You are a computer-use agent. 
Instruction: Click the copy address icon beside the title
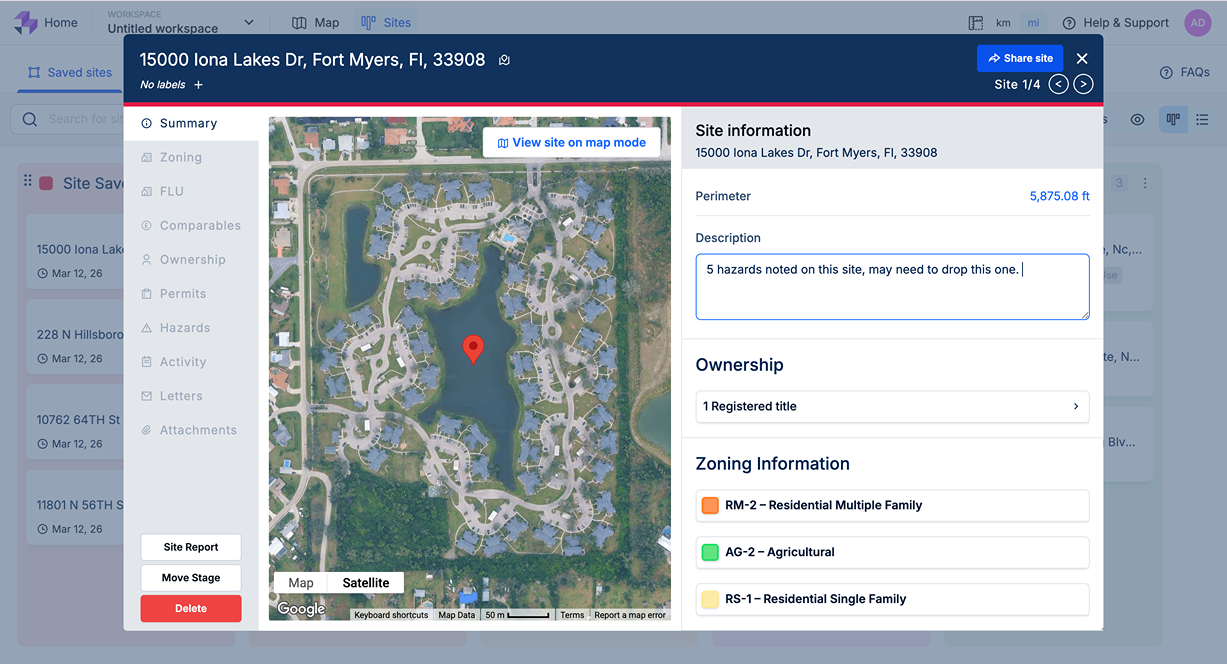pyautogui.click(x=504, y=61)
